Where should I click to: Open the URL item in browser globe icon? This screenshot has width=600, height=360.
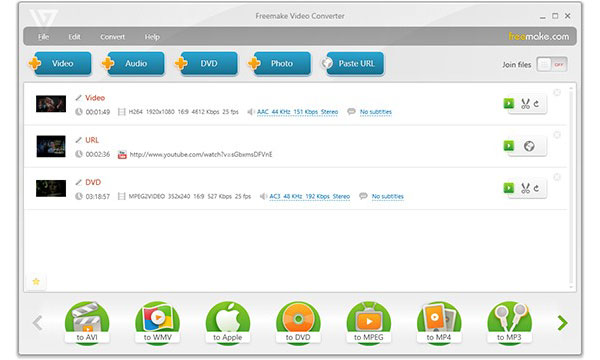(529, 146)
